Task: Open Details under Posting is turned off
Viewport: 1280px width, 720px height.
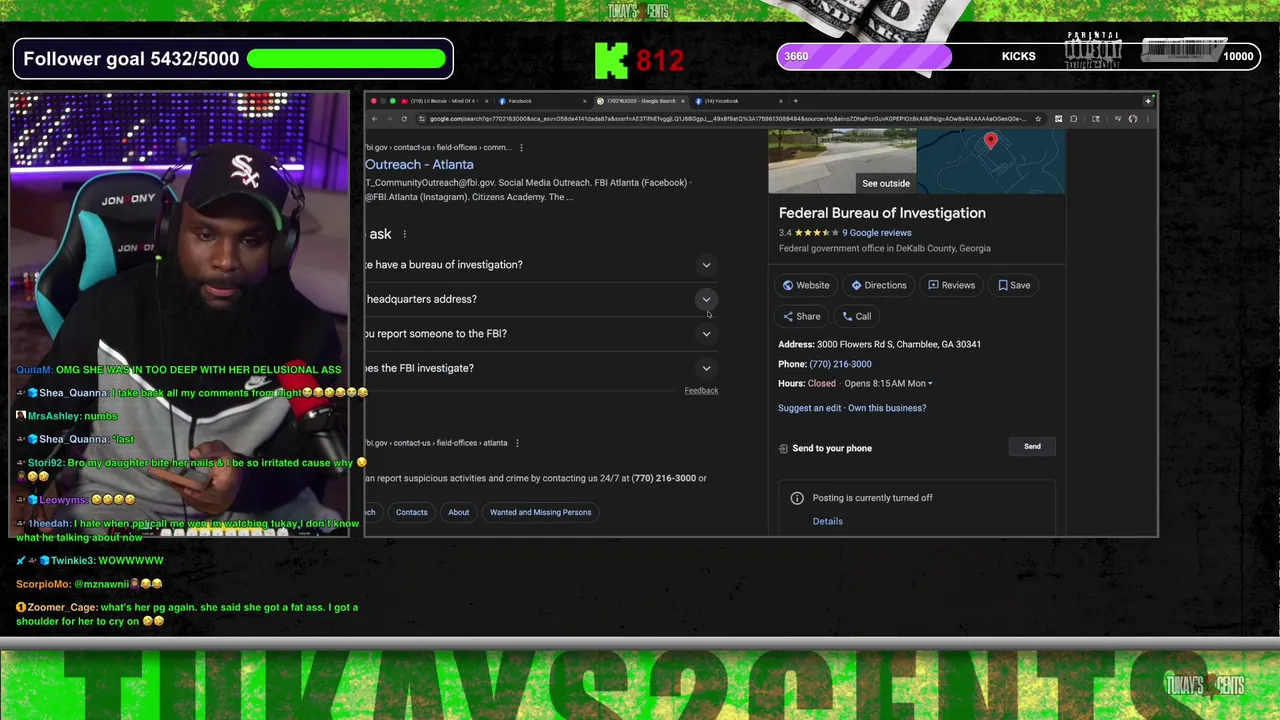Action: (827, 521)
